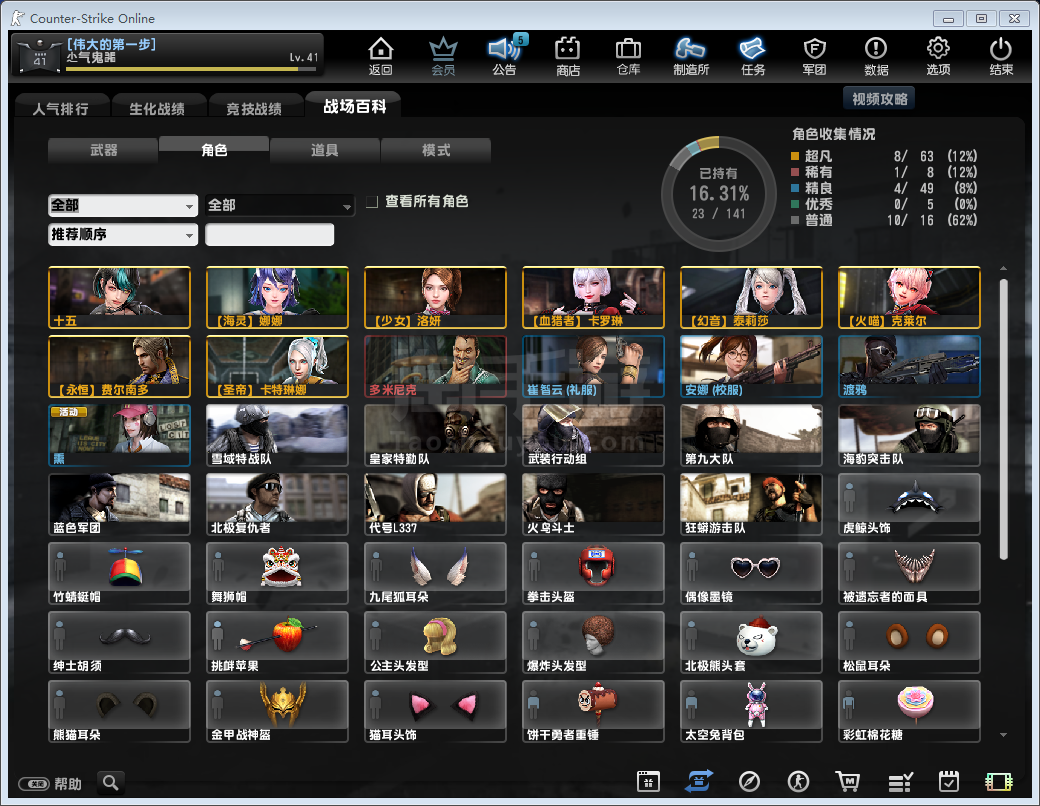The width and height of the screenshot is (1040, 806).
Task: Toggle the 帮助 help switch
Action: 34,784
